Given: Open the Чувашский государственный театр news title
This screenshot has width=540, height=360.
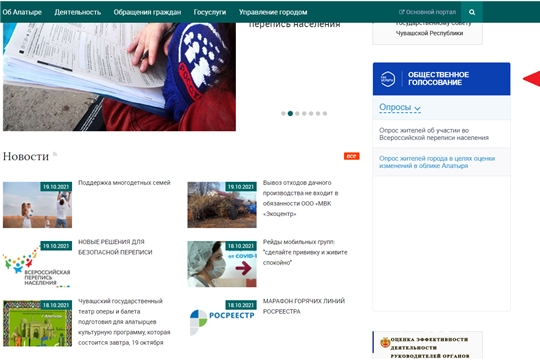Looking at the screenshot, I should (x=124, y=322).
